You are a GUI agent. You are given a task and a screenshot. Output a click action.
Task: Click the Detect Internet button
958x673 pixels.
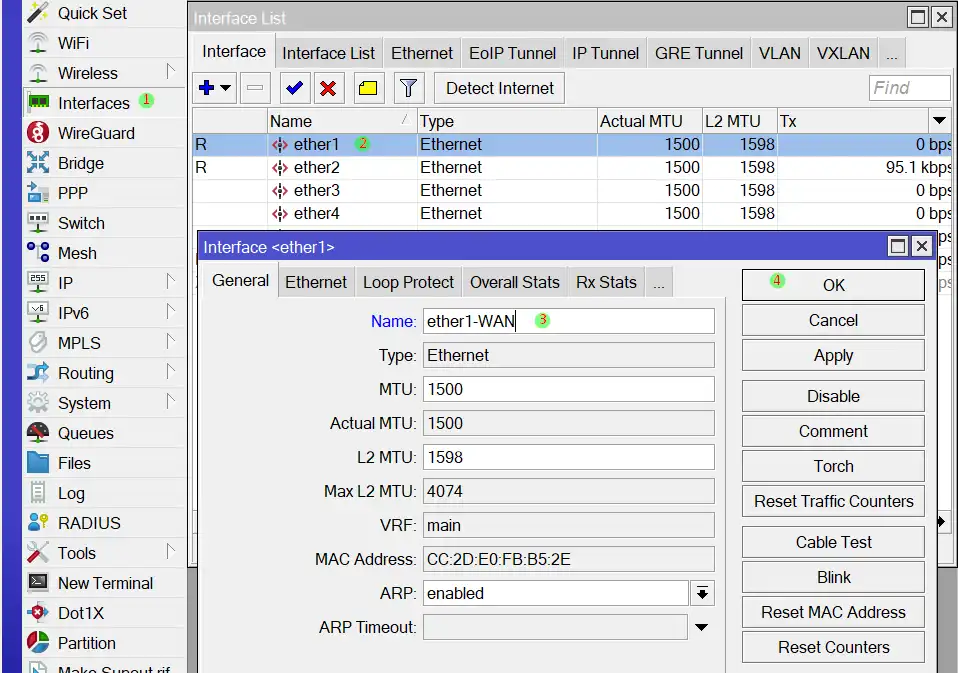[x=500, y=88]
